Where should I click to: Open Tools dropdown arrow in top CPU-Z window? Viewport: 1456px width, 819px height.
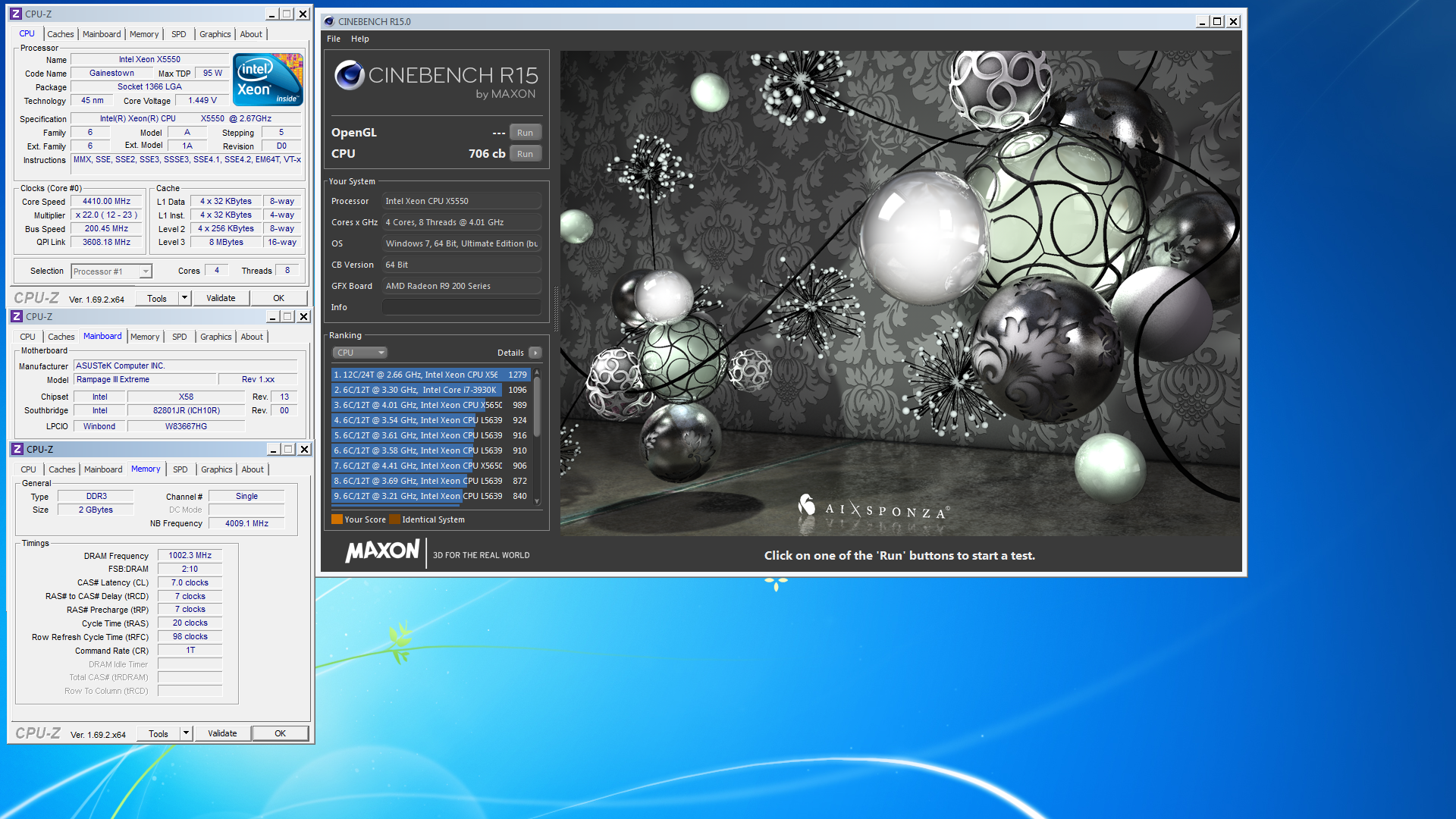[184, 298]
